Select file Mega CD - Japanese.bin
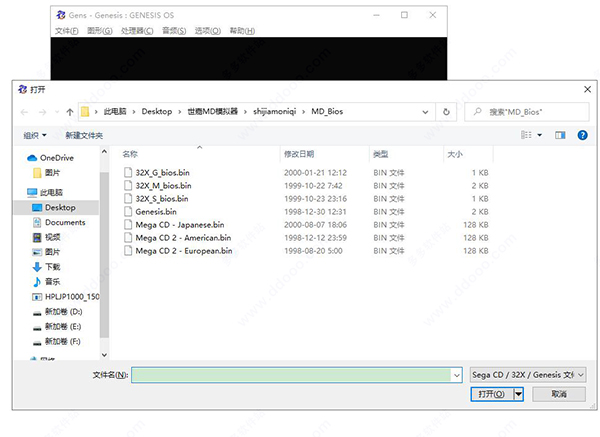This screenshot has height=437, width=600. [180, 225]
